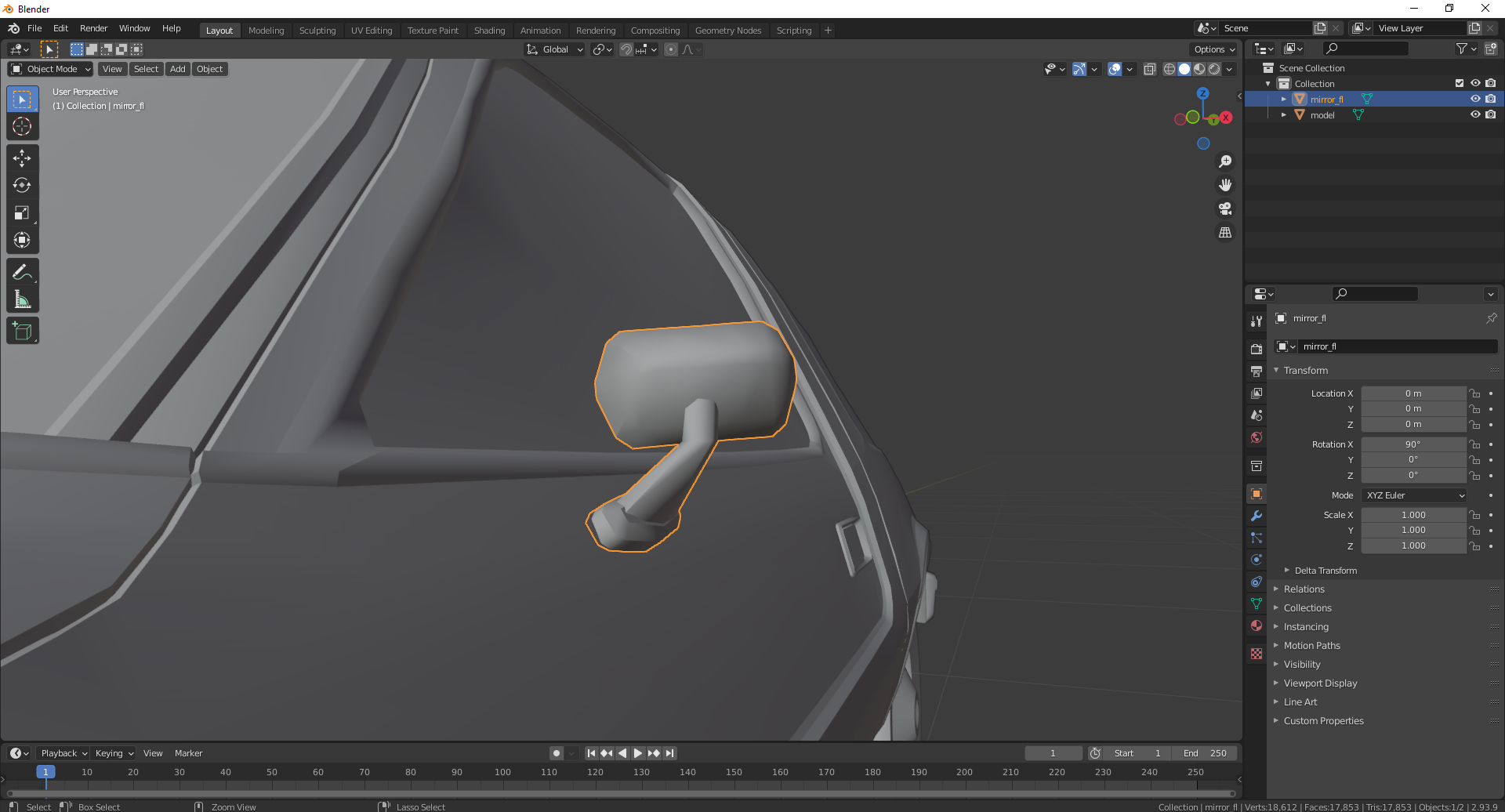Toggle render visibility of model object
1505x812 pixels.
(x=1490, y=114)
